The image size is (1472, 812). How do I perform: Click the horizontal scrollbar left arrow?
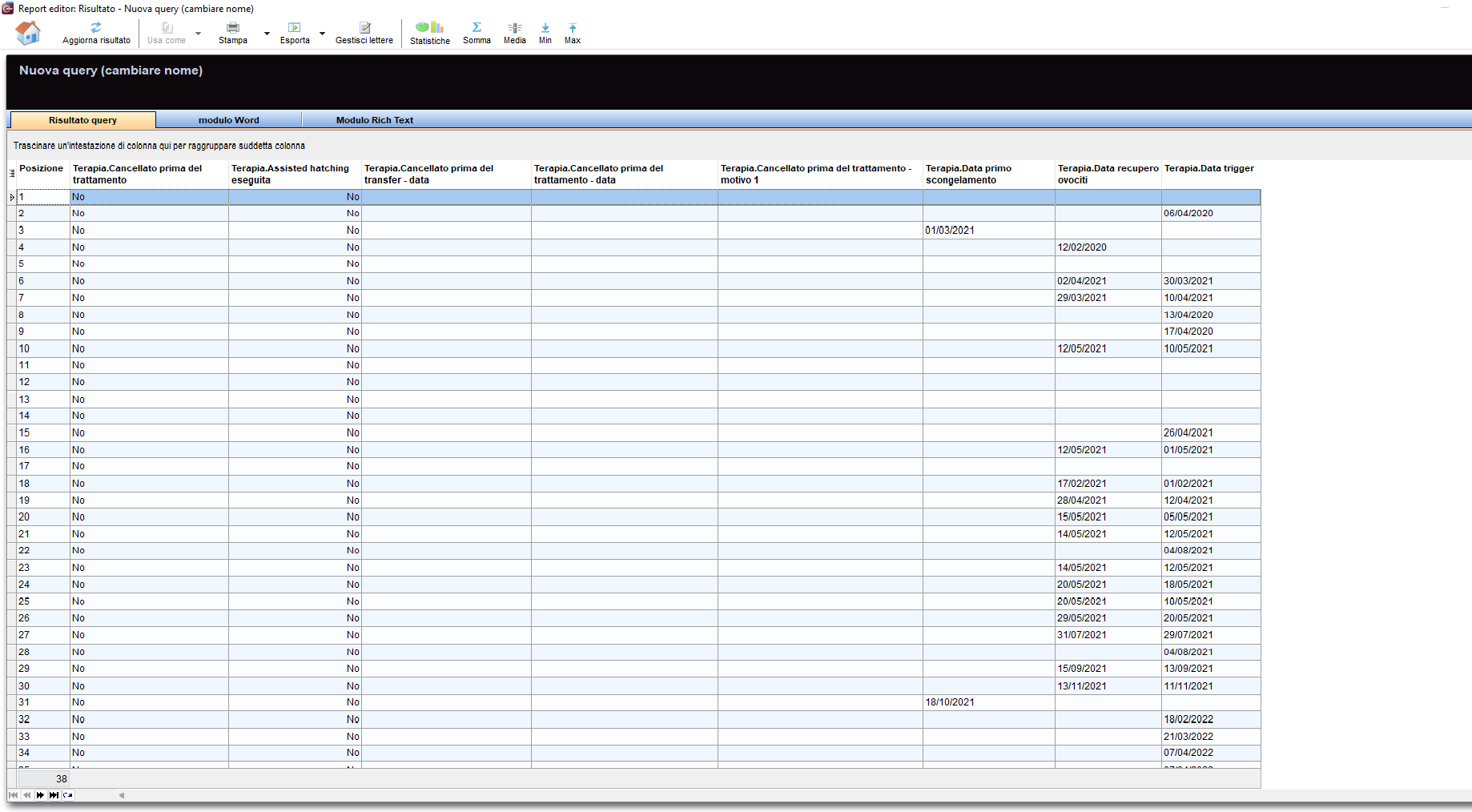(x=122, y=795)
